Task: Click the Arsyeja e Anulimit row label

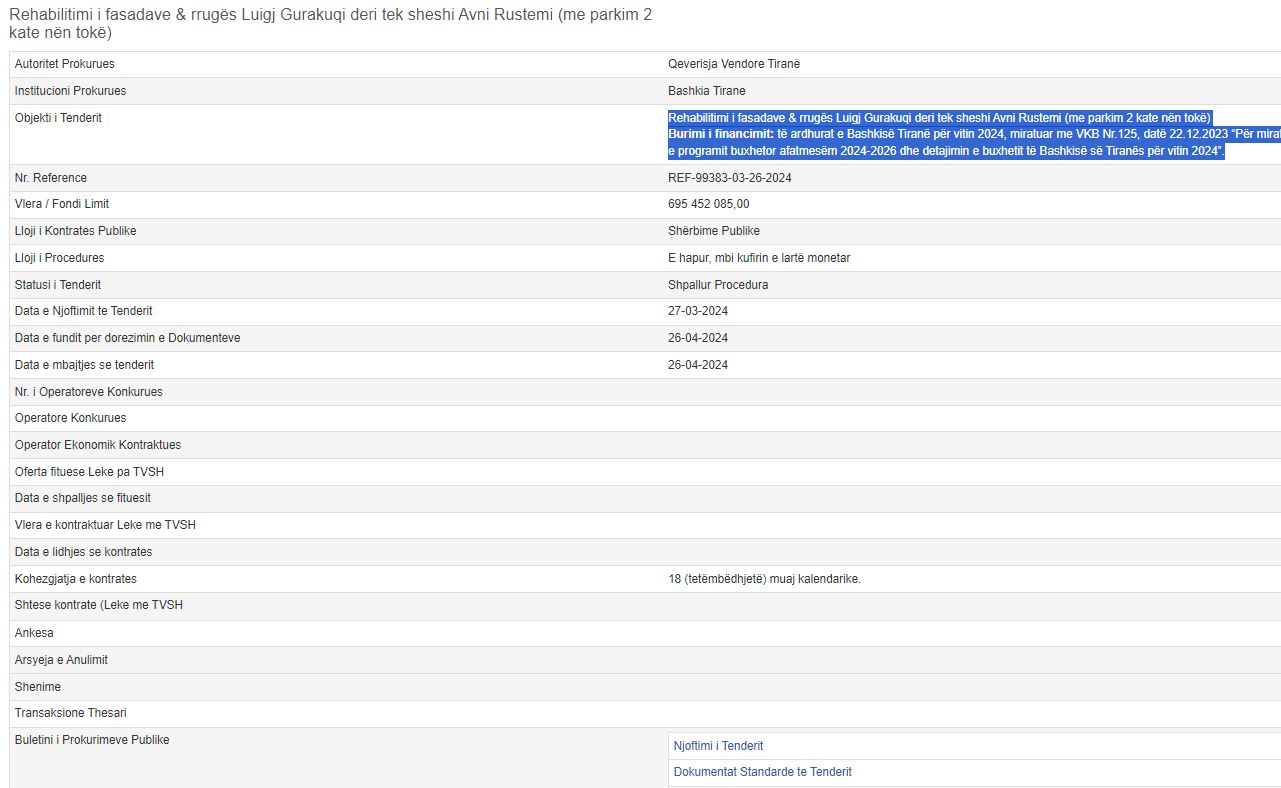Action: pyautogui.click(x=61, y=660)
